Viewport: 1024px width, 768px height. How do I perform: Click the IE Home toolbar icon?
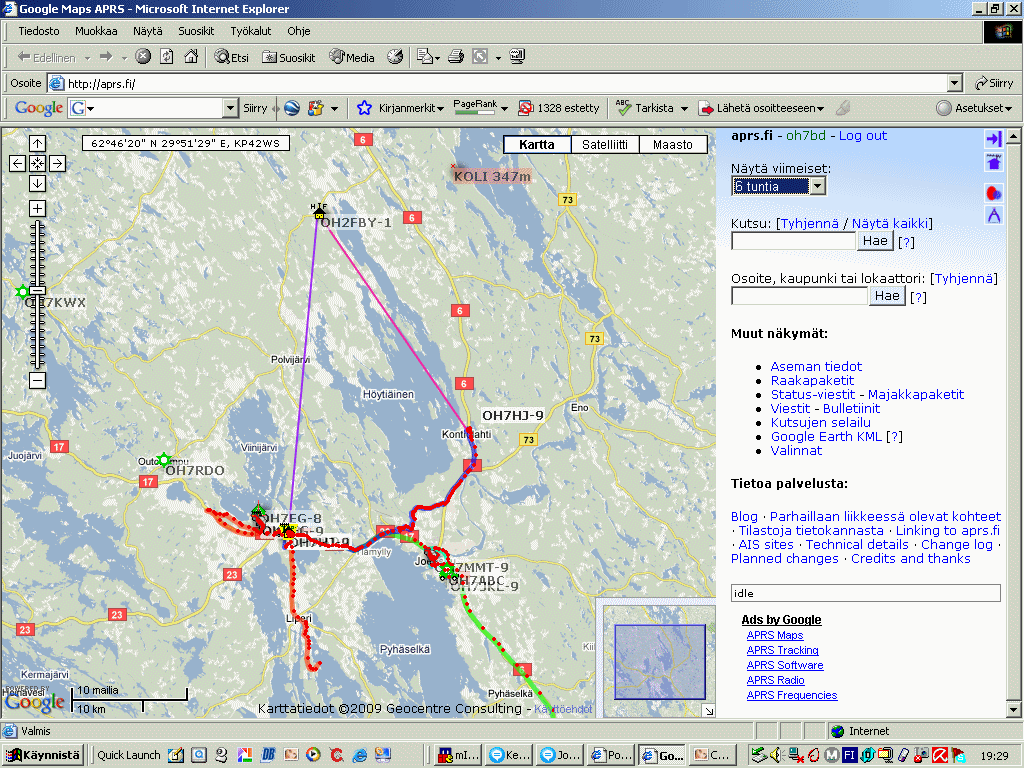tap(190, 57)
